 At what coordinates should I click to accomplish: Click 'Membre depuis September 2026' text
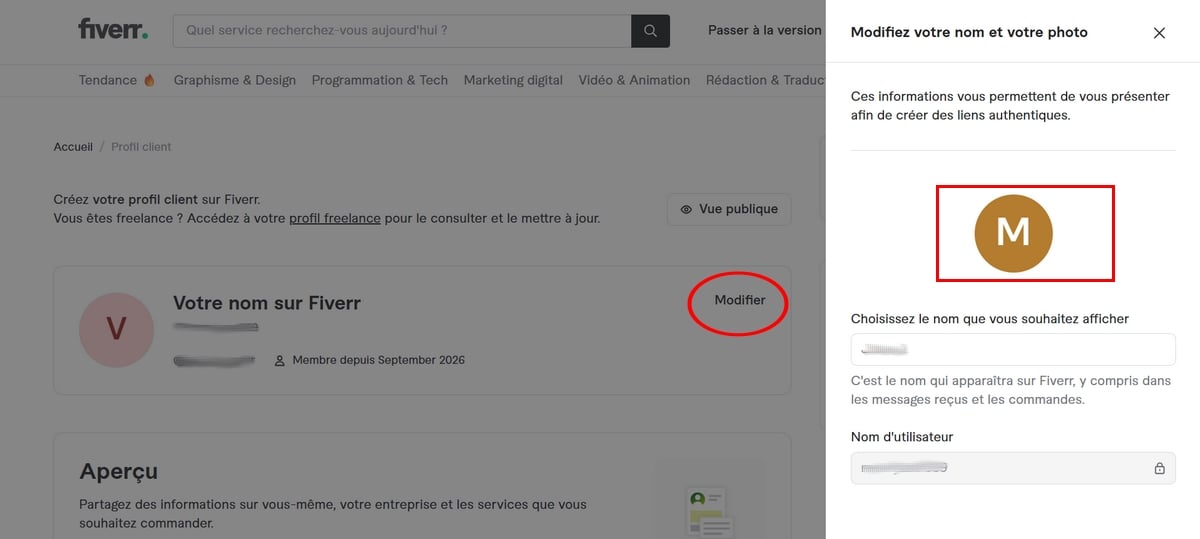pyautogui.click(x=378, y=360)
